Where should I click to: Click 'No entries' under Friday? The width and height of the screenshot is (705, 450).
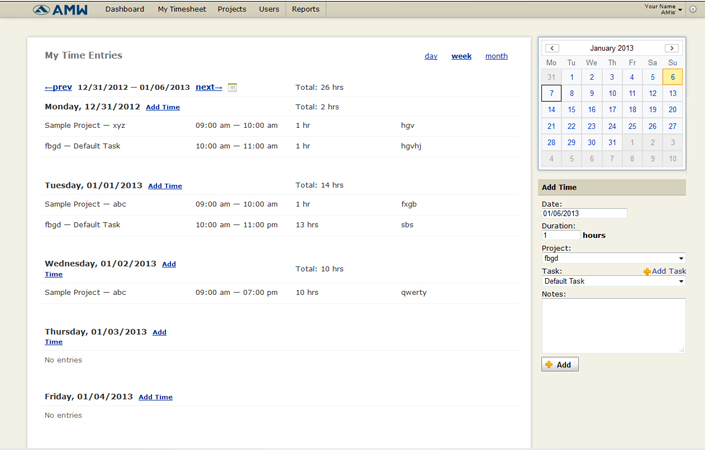click(x=63, y=415)
